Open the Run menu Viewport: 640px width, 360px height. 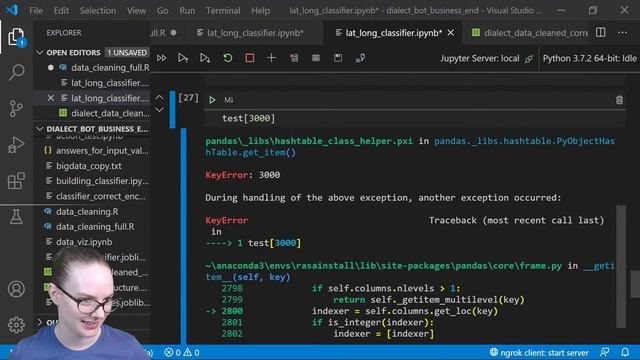coord(187,11)
